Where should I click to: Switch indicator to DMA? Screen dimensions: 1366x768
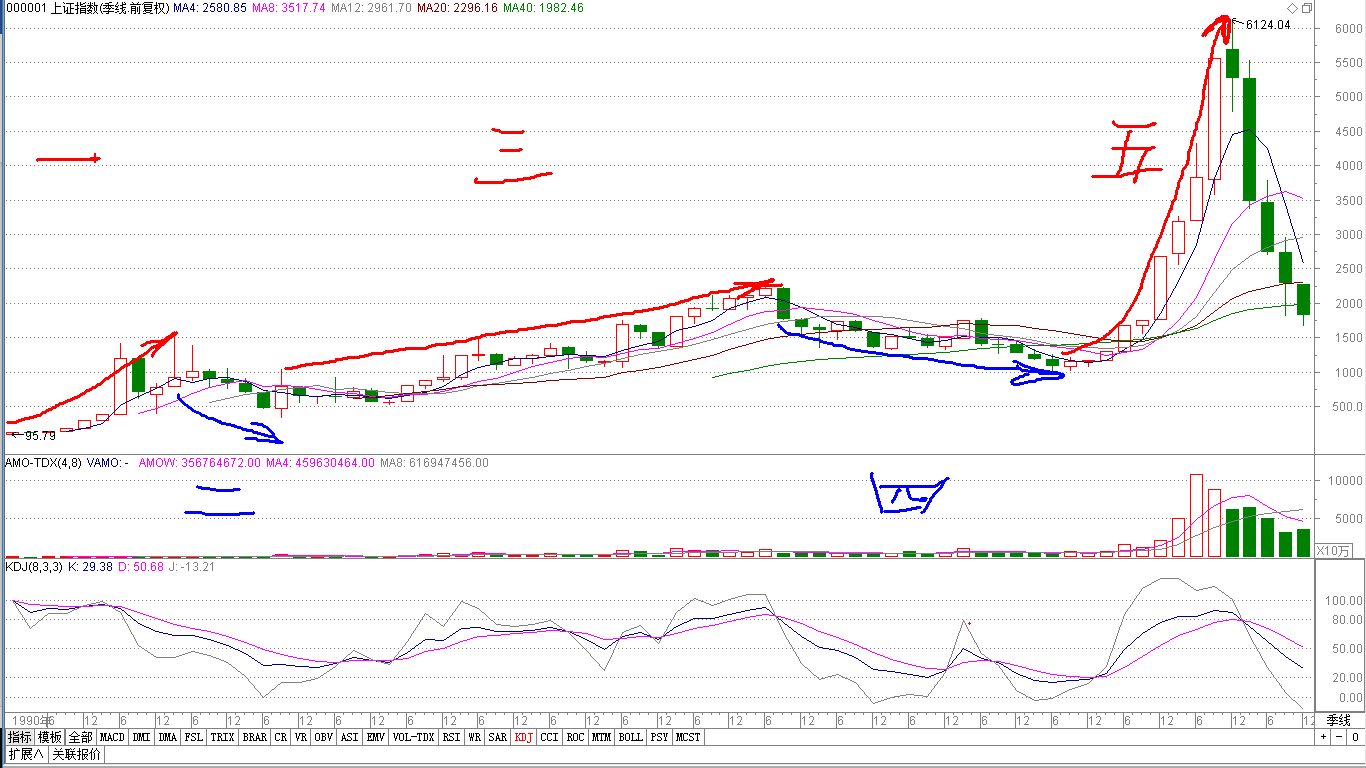click(168, 737)
